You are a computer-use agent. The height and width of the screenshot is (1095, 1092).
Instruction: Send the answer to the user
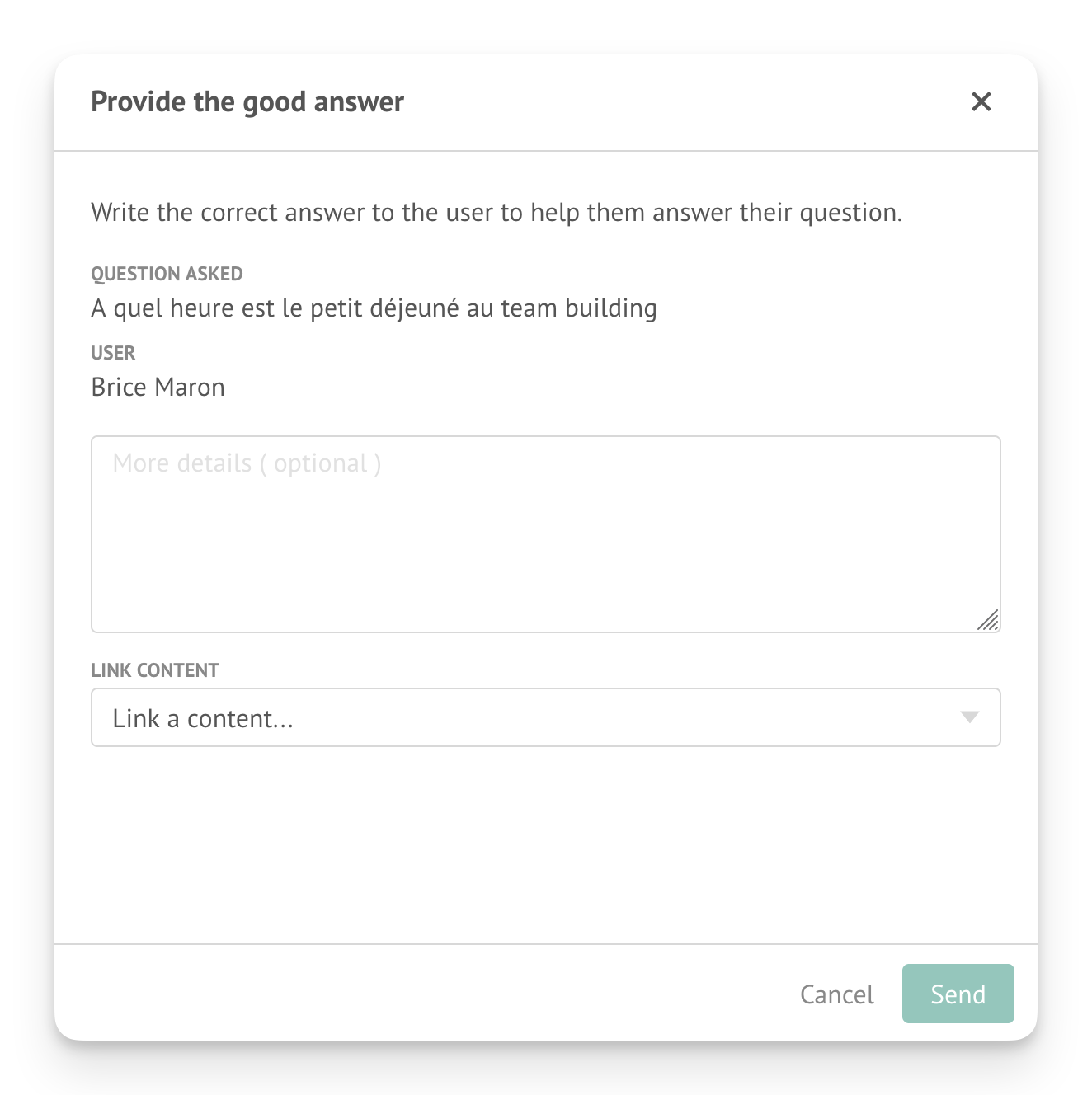coord(958,994)
